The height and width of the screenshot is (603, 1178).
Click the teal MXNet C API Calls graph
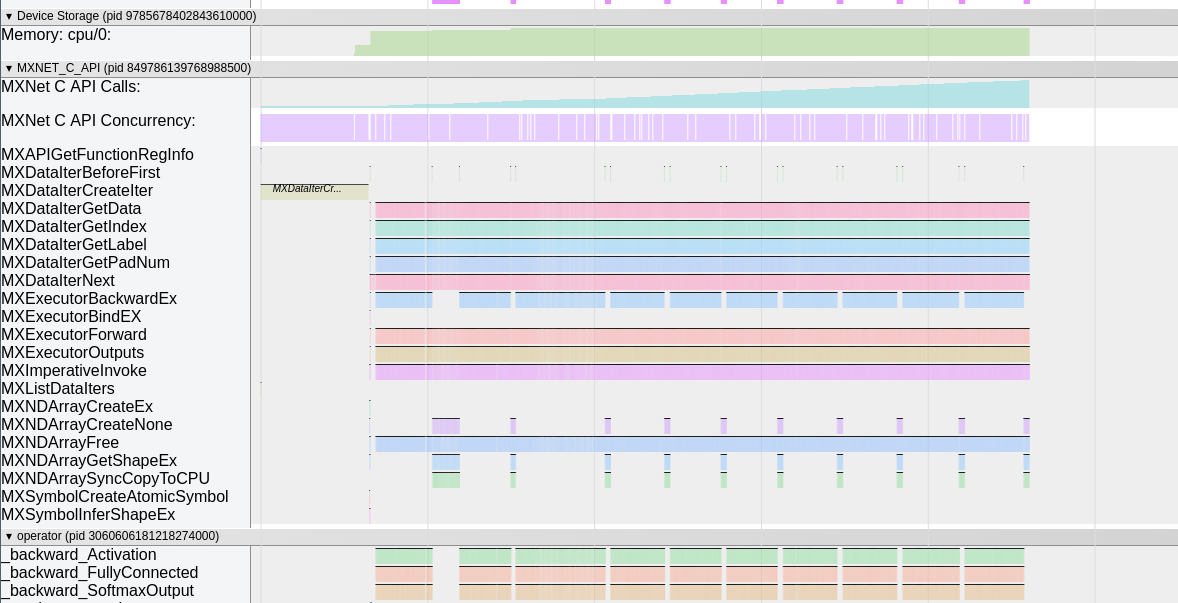(645, 95)
